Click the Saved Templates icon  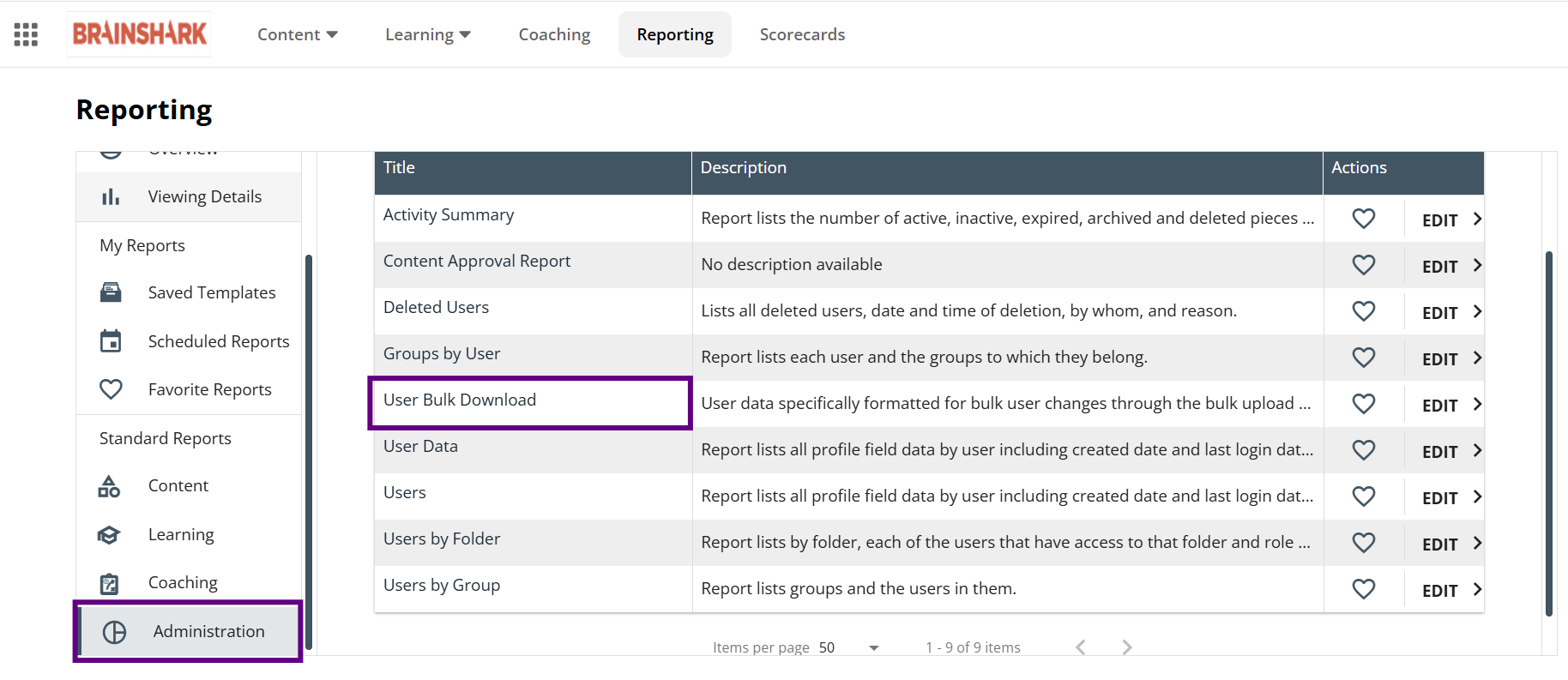click(111, 292)
